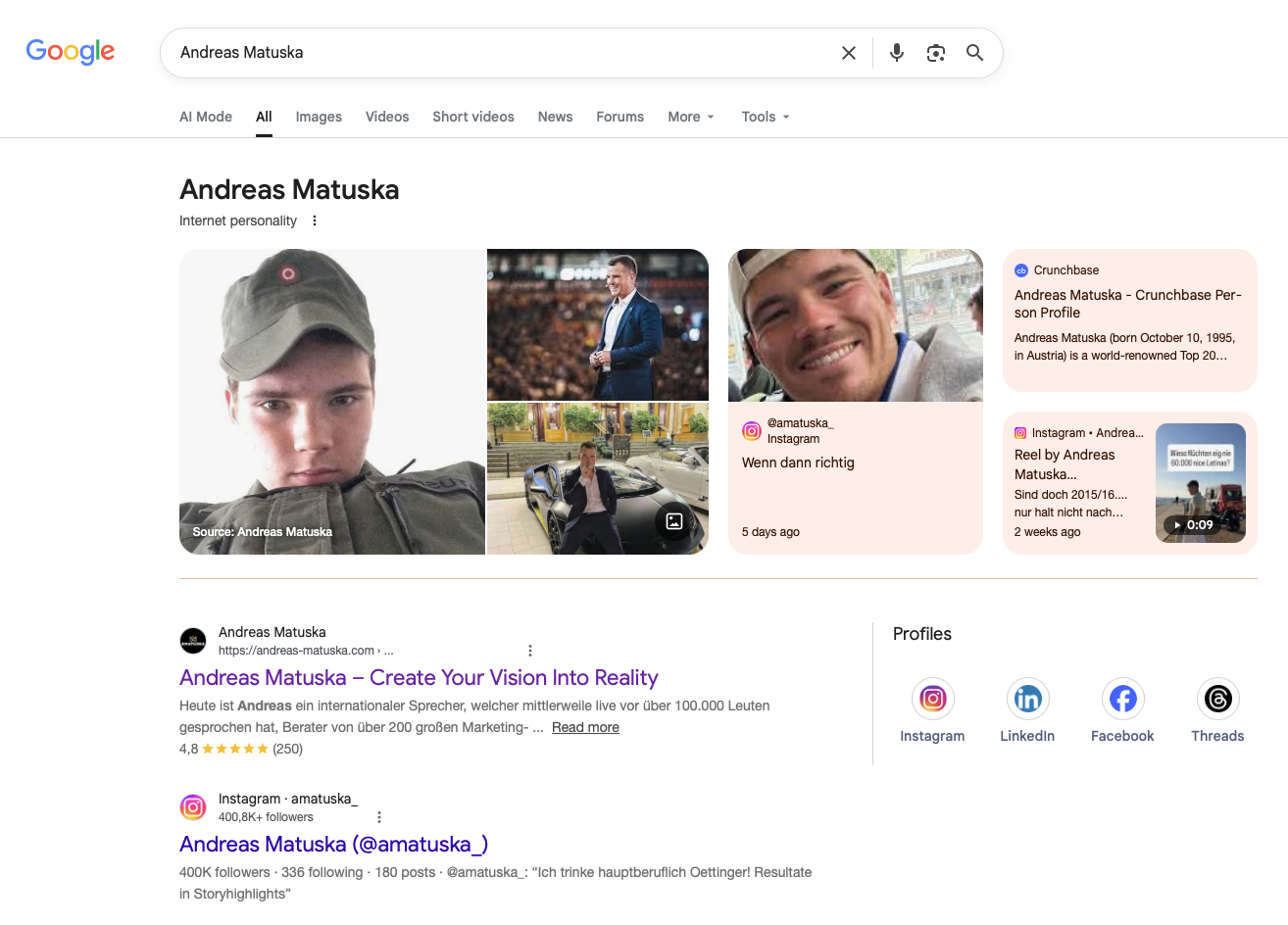Open 'Andreas Matuska (@amatuska_)' result link
This screenshot has width=1288, height=925.
coord(334,845)
